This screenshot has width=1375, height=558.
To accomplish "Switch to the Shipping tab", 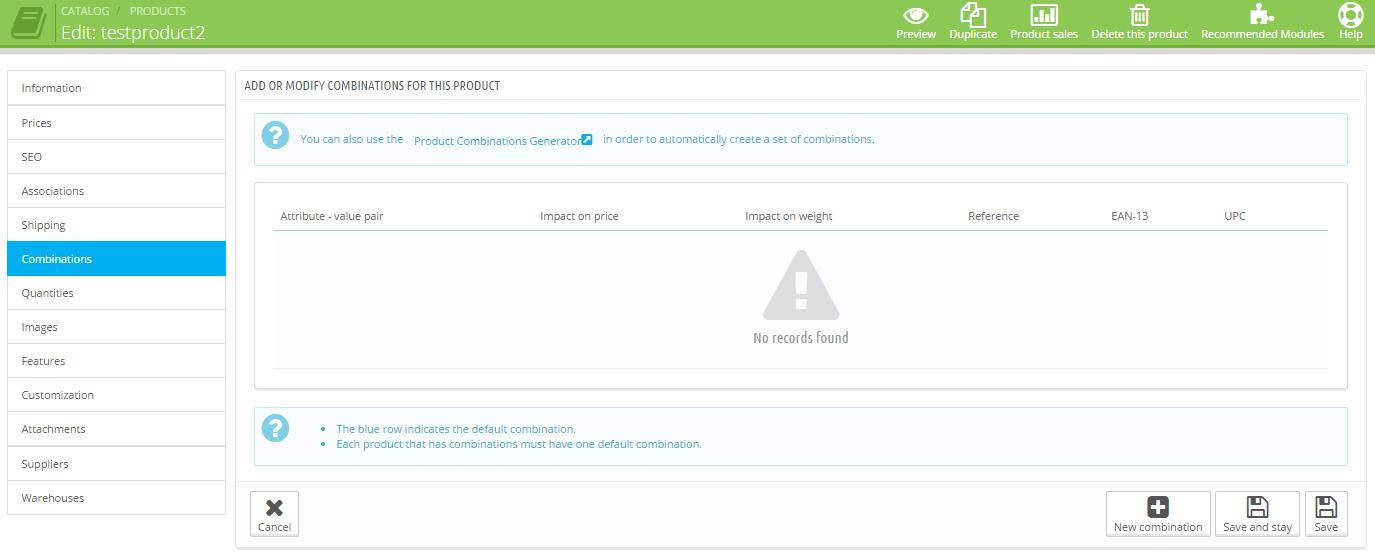I will click(116, 225).
